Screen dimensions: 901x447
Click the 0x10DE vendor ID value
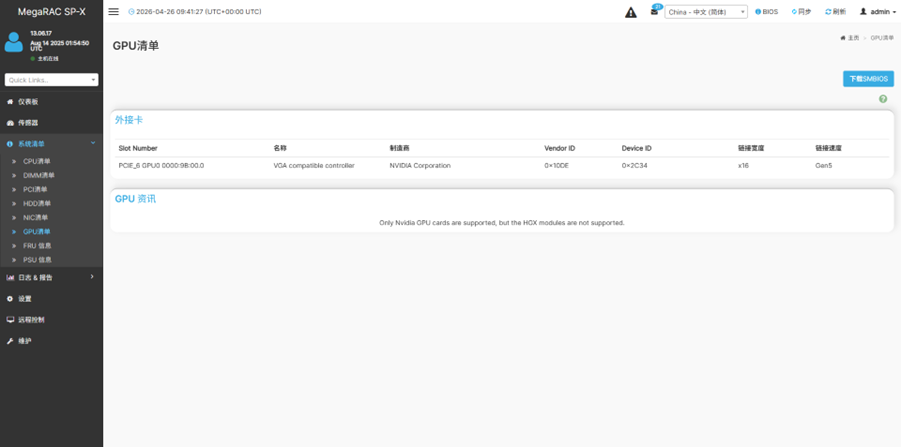556,165
